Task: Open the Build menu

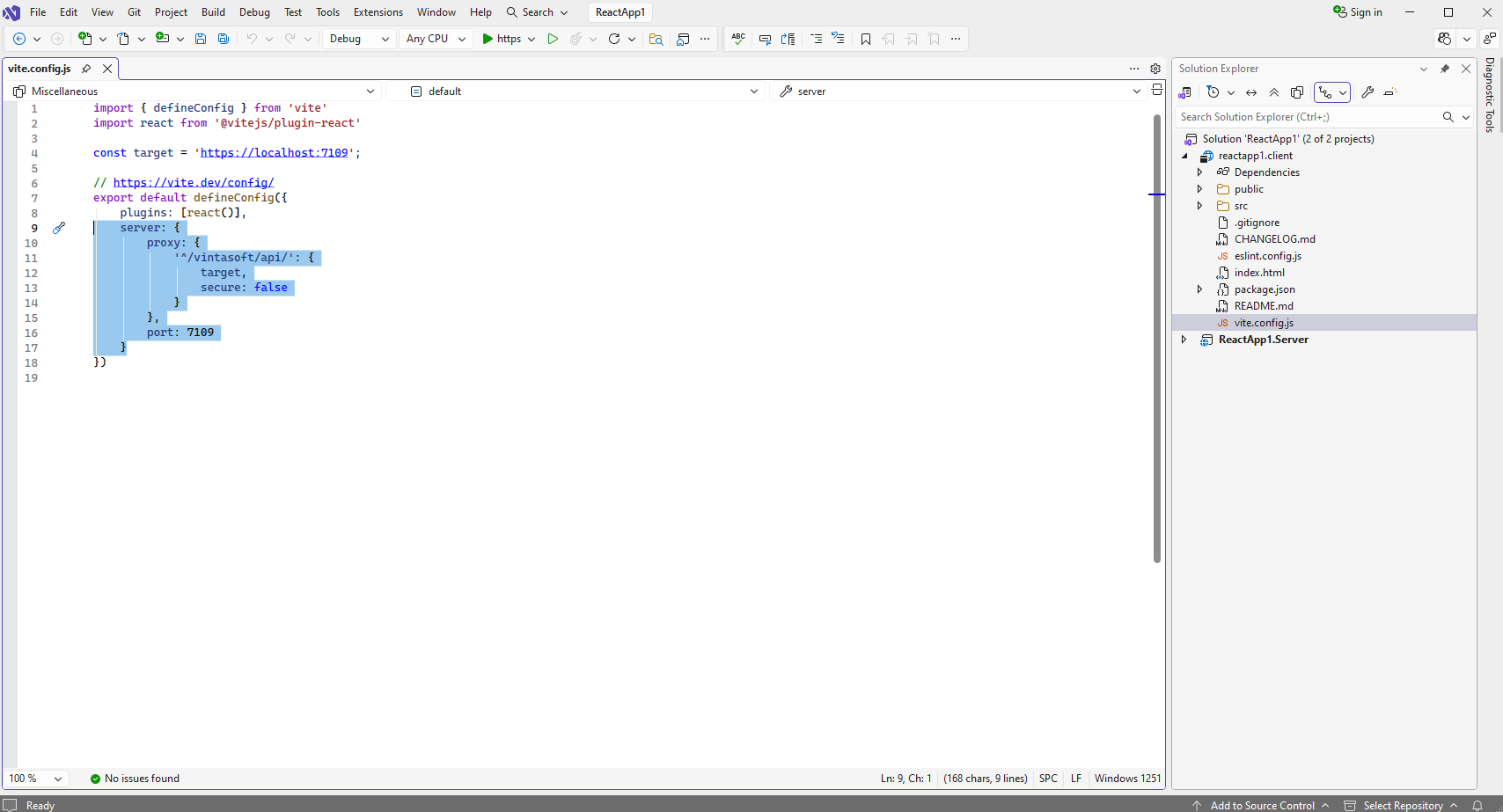Action: pos(213,12)
